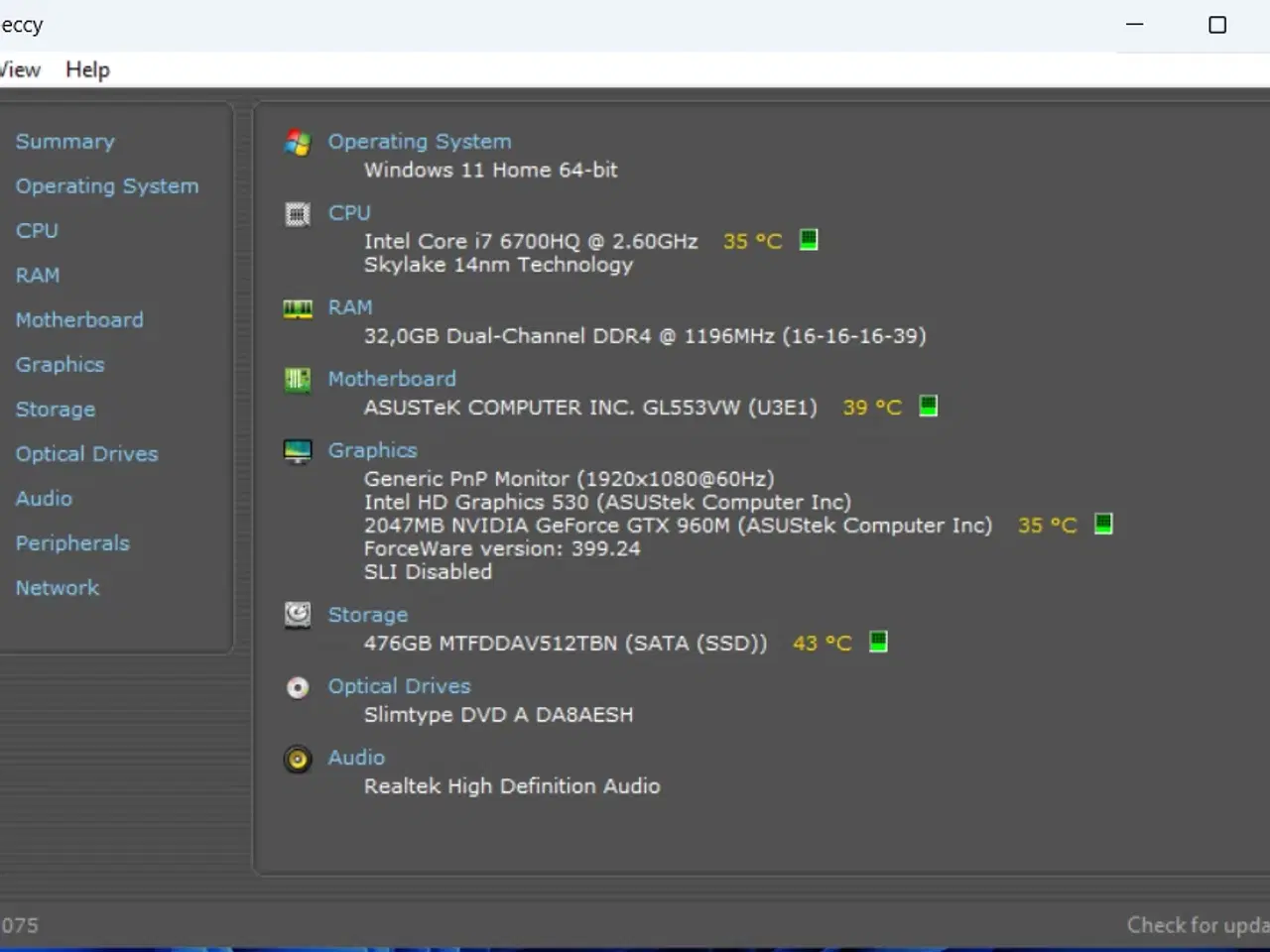Image resolution: width=1270 pixels, height=952 pixels.
Task: Click the 32,0GB Dual-Channel DDR4 line
Action: (x=645, y=336)
